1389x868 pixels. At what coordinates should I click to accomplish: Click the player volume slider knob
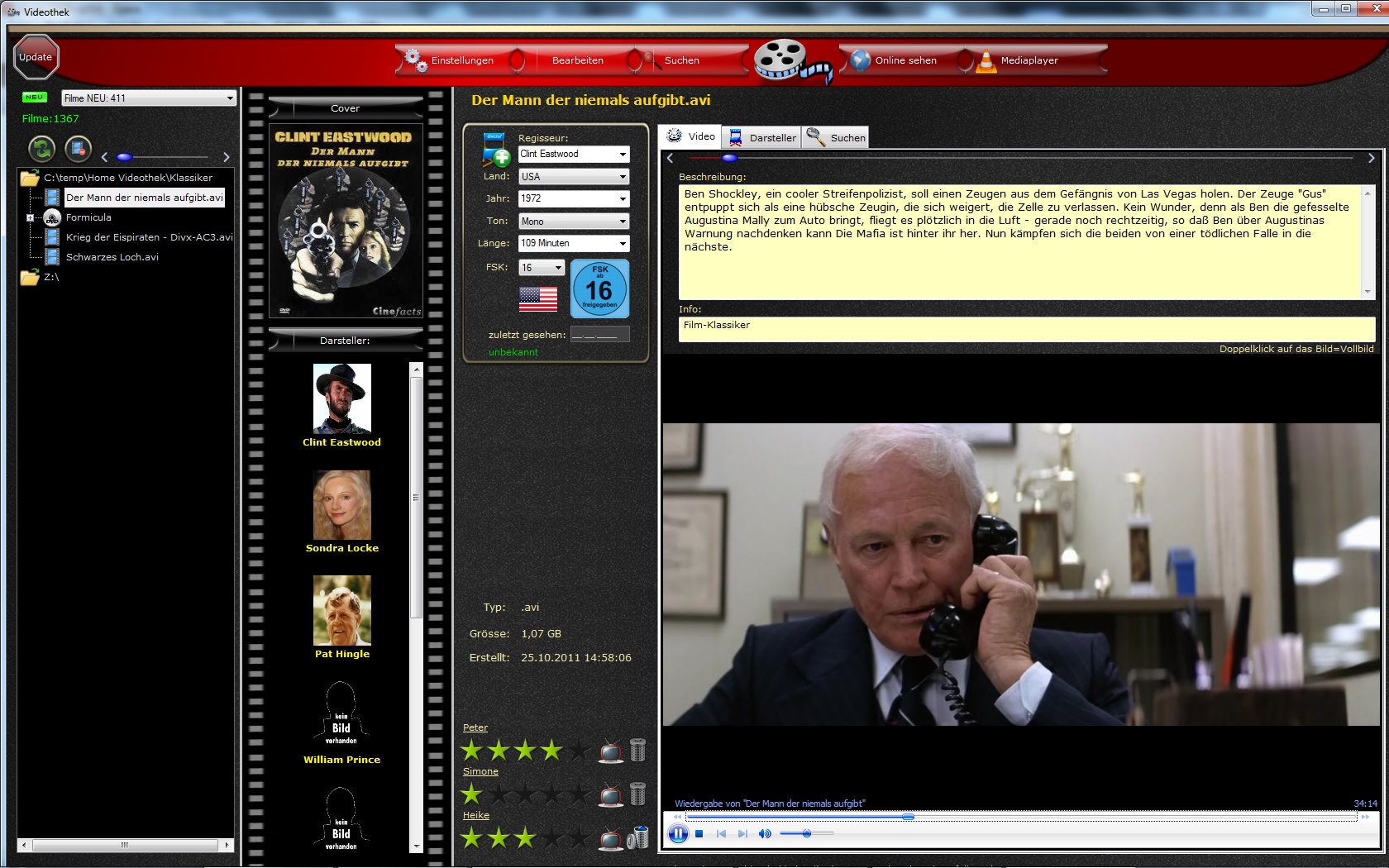point(806,834)
